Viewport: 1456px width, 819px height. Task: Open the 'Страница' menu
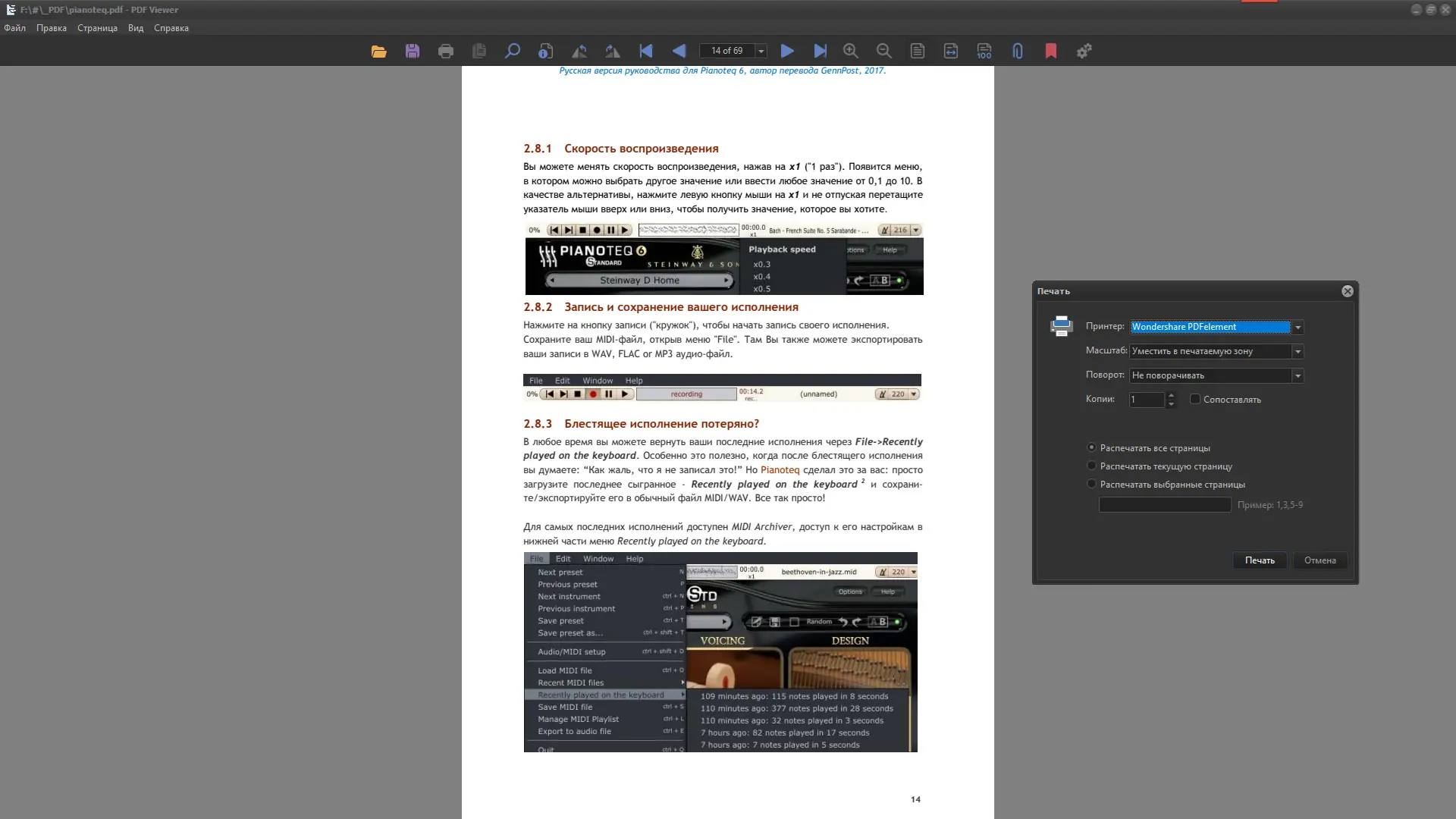96,27
